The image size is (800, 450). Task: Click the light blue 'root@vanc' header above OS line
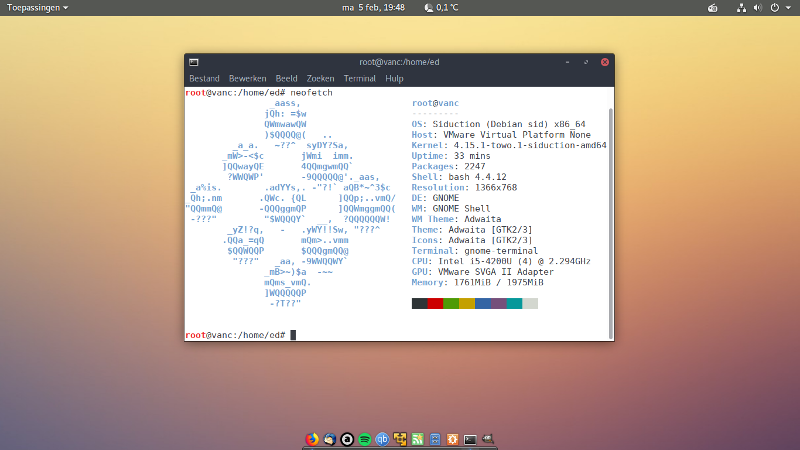click(x=435, y=103)
